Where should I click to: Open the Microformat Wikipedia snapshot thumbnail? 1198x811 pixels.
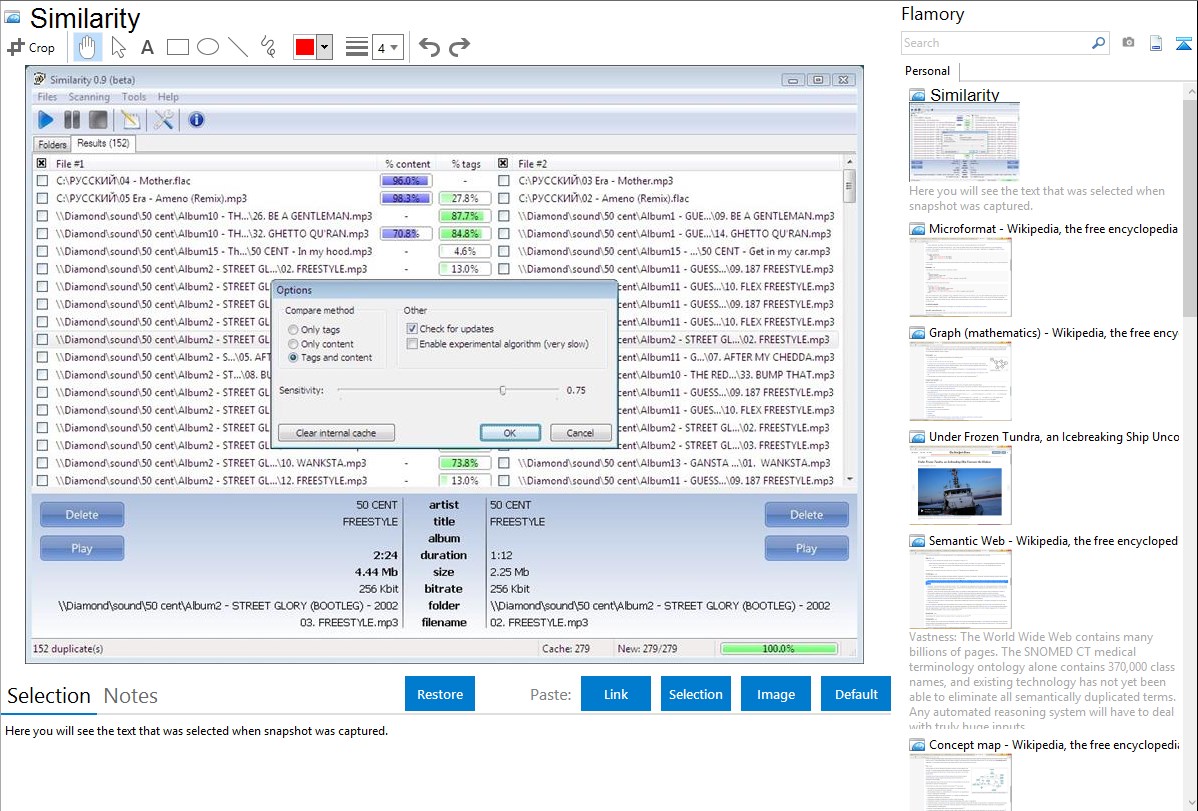point(960,277)
